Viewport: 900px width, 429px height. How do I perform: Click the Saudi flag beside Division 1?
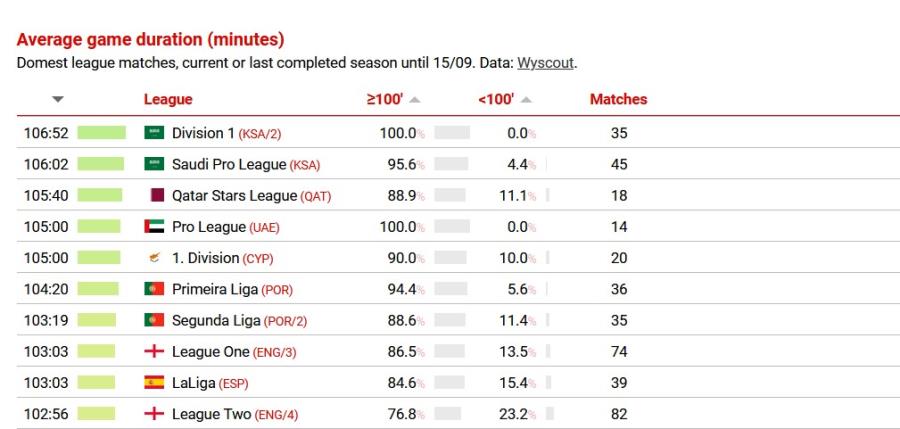point(154,133)
